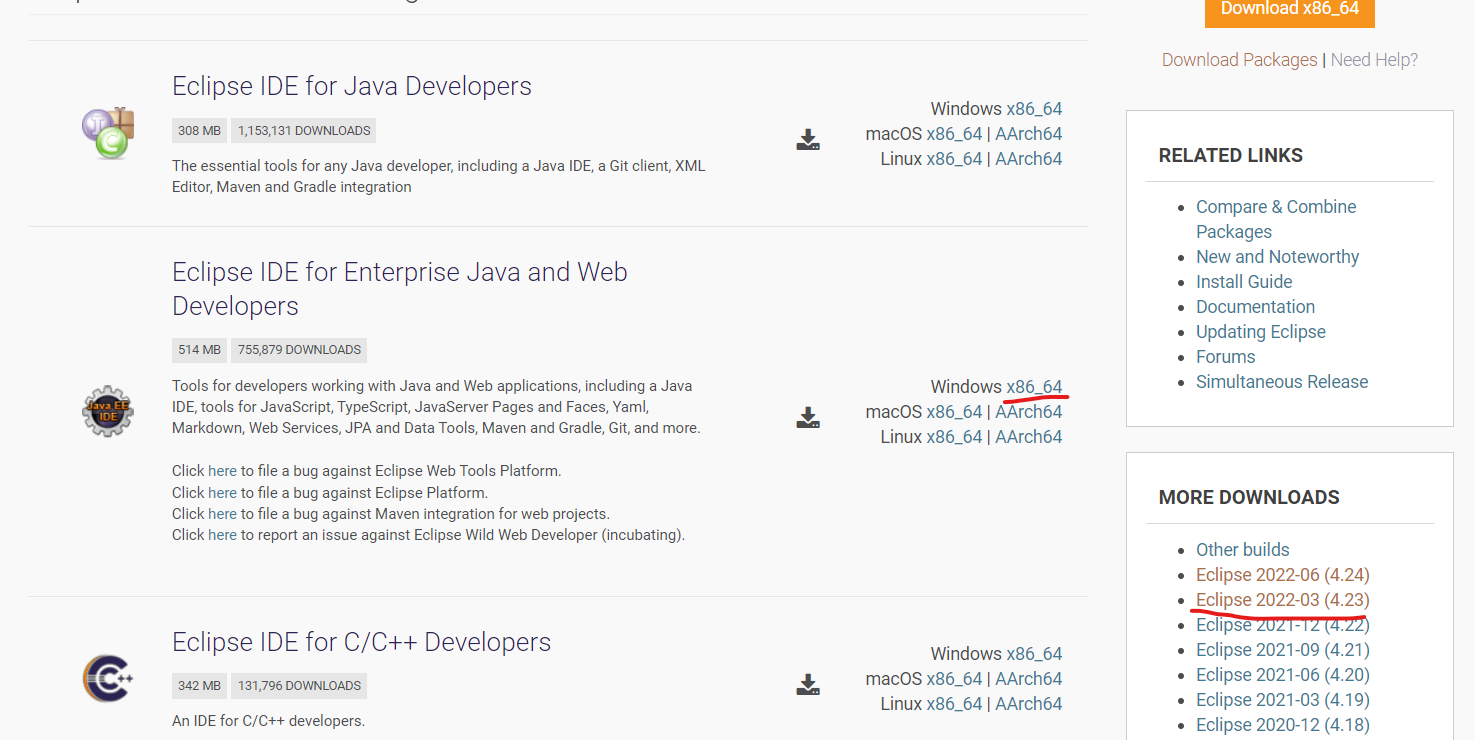The width and height of the screenshot is (1475, 740).
Task: Select Windows x86_64 for Enterprise Java package
Action: [1034, 387]
